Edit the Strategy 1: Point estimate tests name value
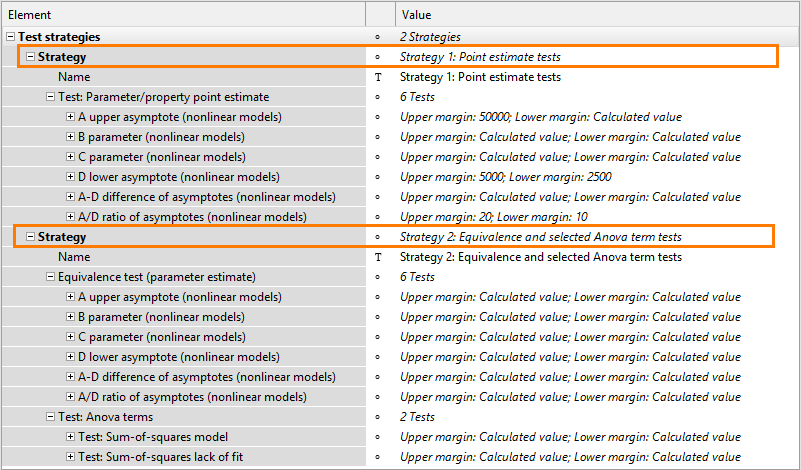This screenshot has width=801, height=470. click(480, 77)
